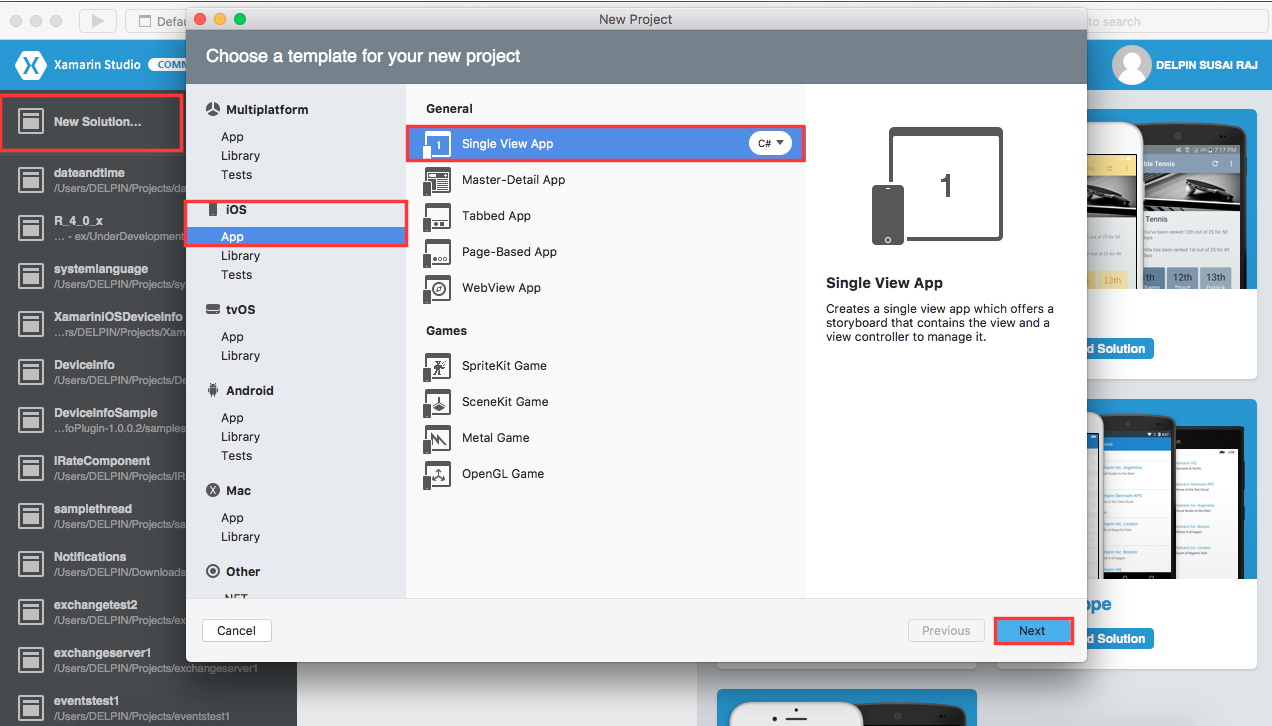1272x726 pixels.
Task: Select the Single View App template icon
Action: (x=437, y=143)
